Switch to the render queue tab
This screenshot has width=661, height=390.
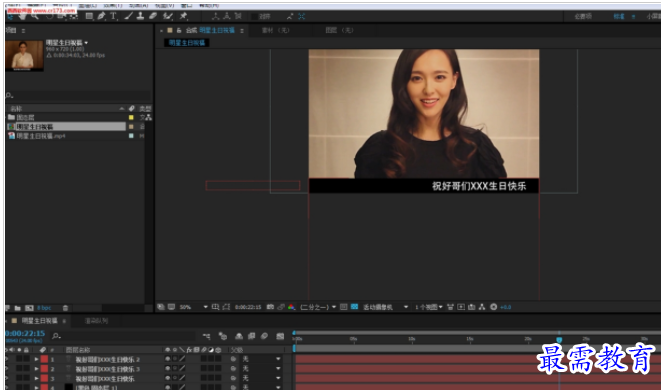(97, 321)
